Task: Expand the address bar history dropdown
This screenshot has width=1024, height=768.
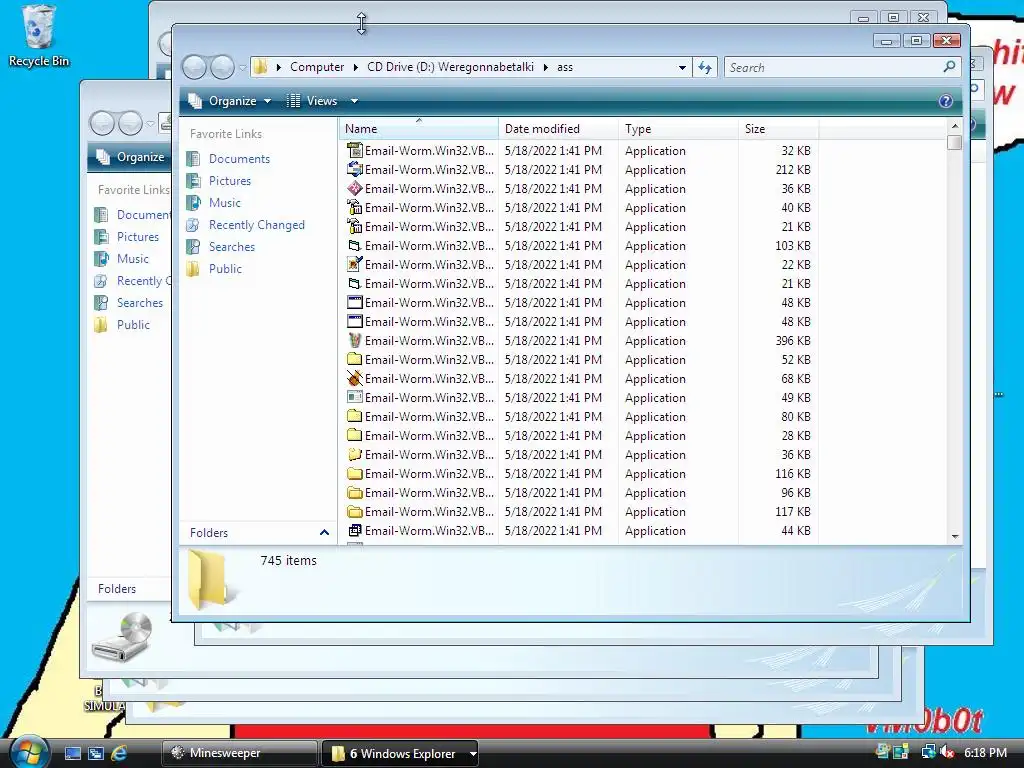Action: coord(682,67)
